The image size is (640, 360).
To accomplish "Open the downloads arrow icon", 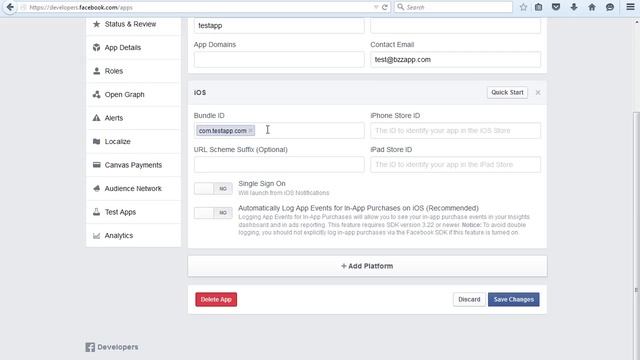I will (574, 7).
